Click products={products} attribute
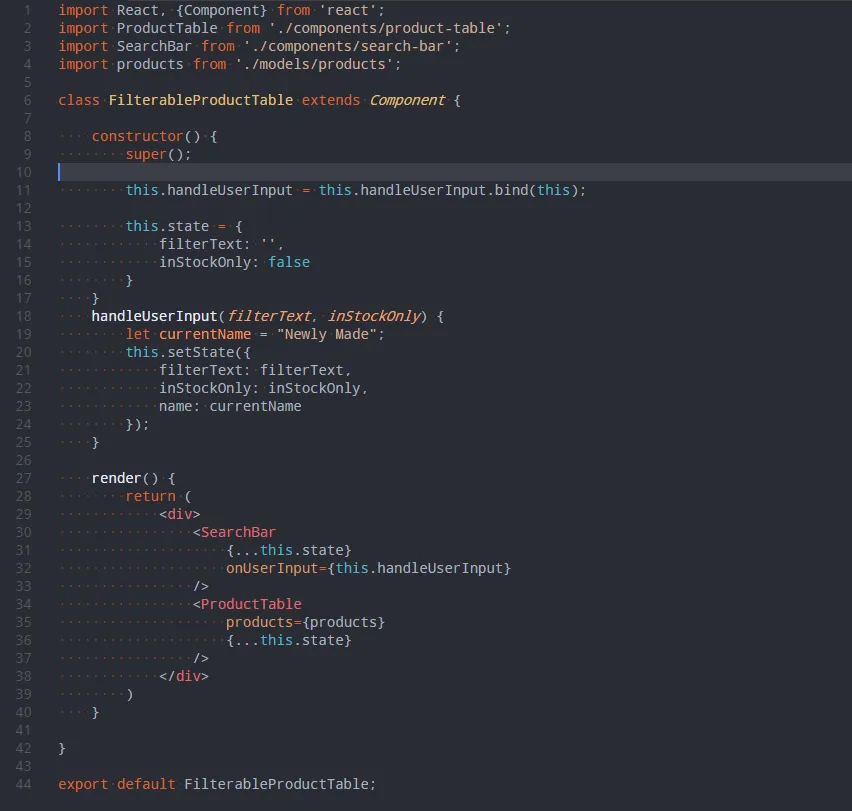The image size is (852, 811). (x=305, y=623)
